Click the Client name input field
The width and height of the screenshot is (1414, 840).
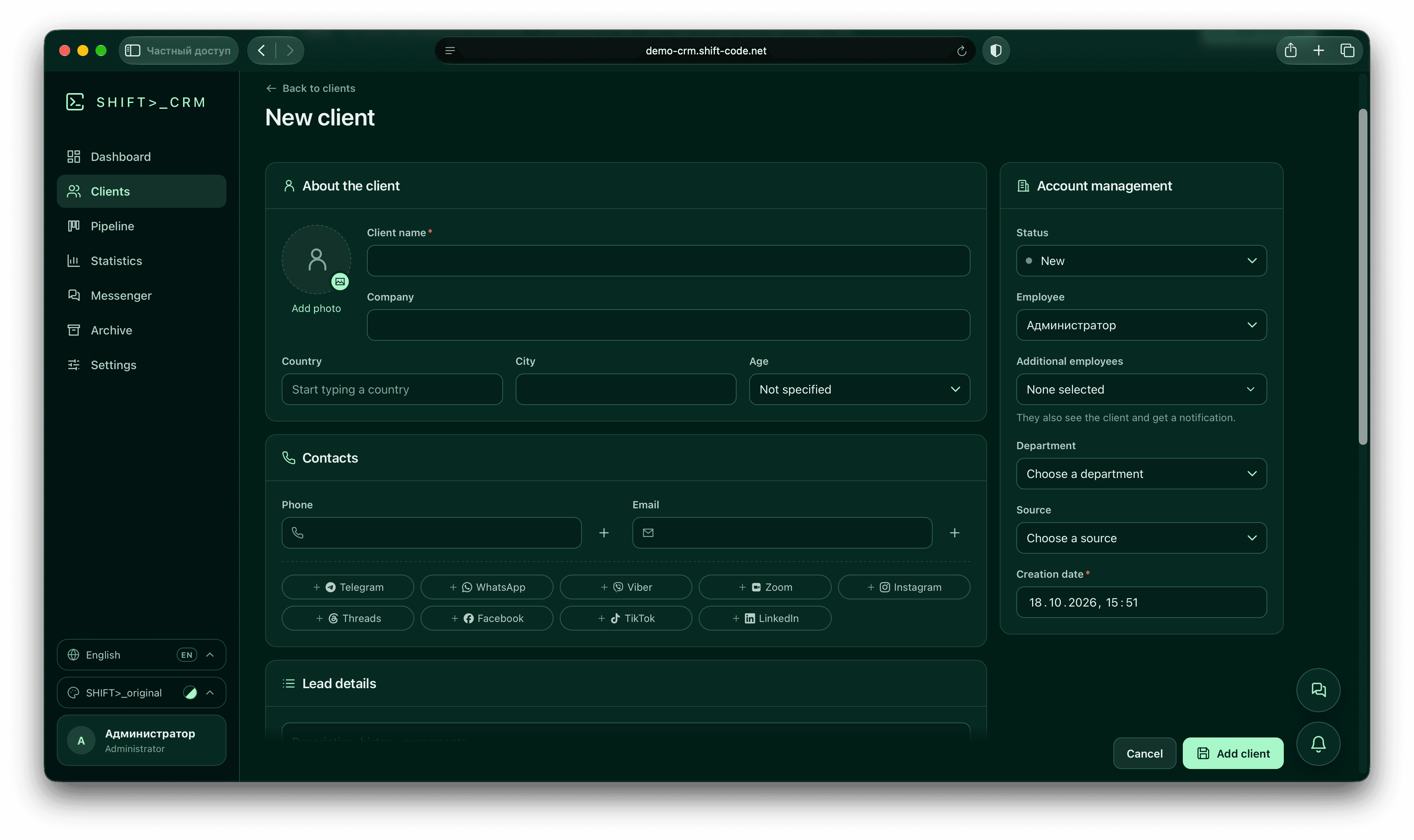click(668, 260)
